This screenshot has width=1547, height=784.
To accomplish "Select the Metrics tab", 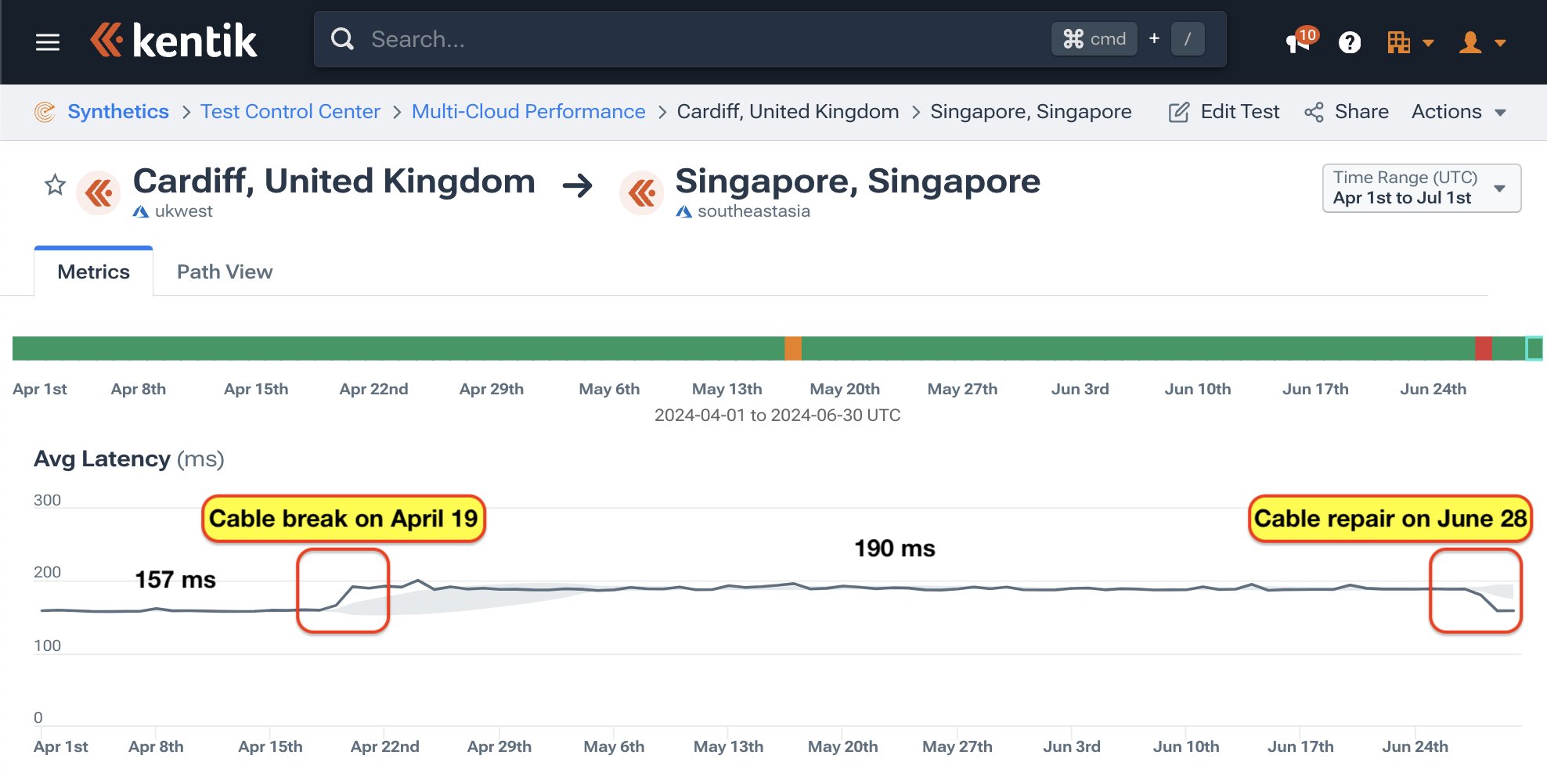I will 93,272.
